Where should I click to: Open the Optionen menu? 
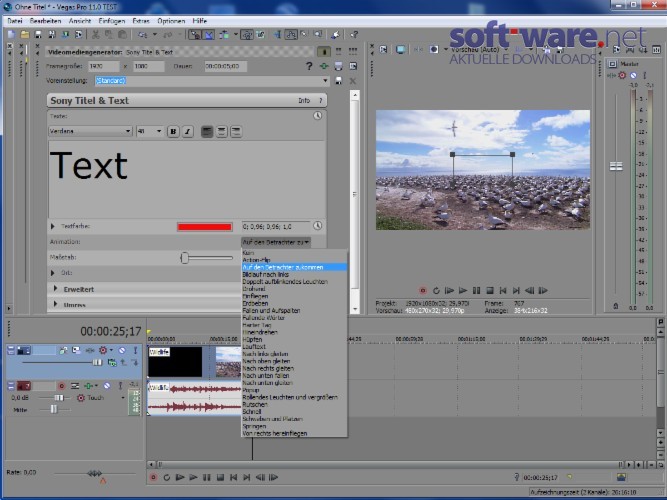tap(171, 21)
